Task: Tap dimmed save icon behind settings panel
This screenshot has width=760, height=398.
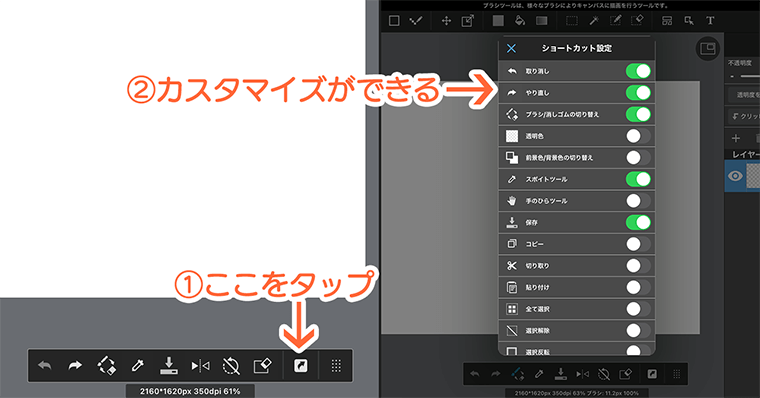Action: click(x=561, y=374)
